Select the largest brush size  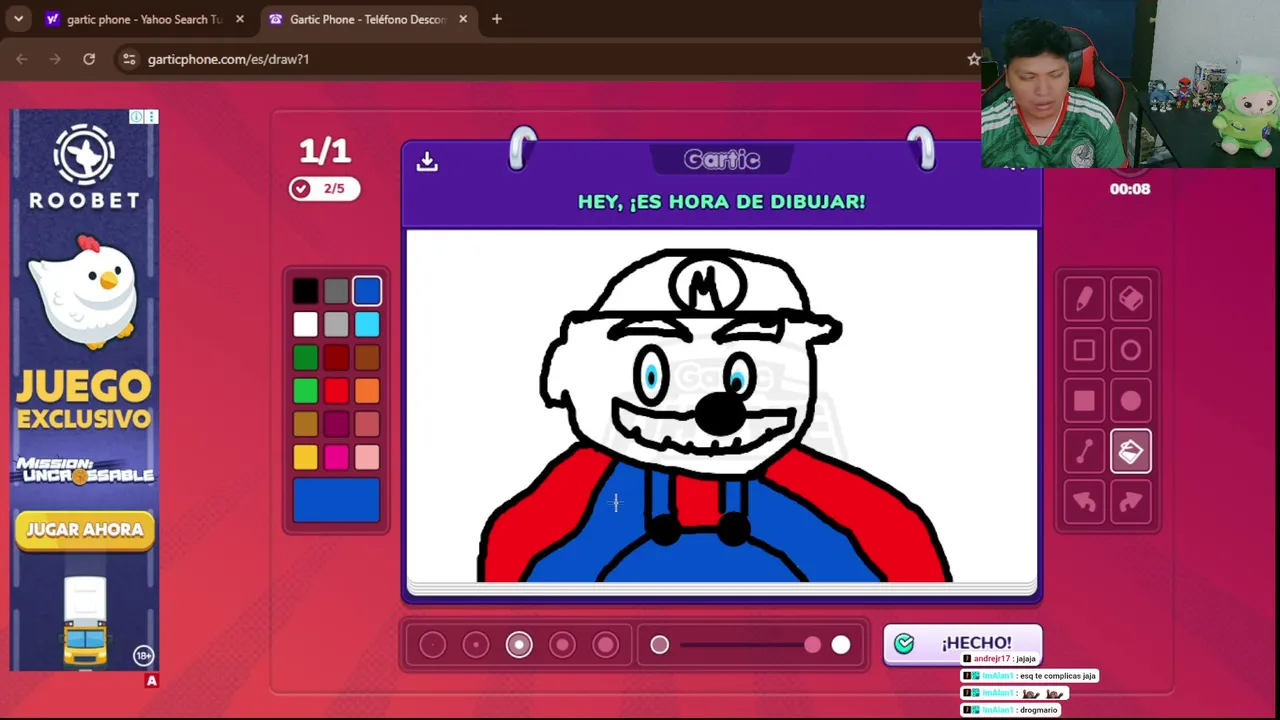click(605, 645)
